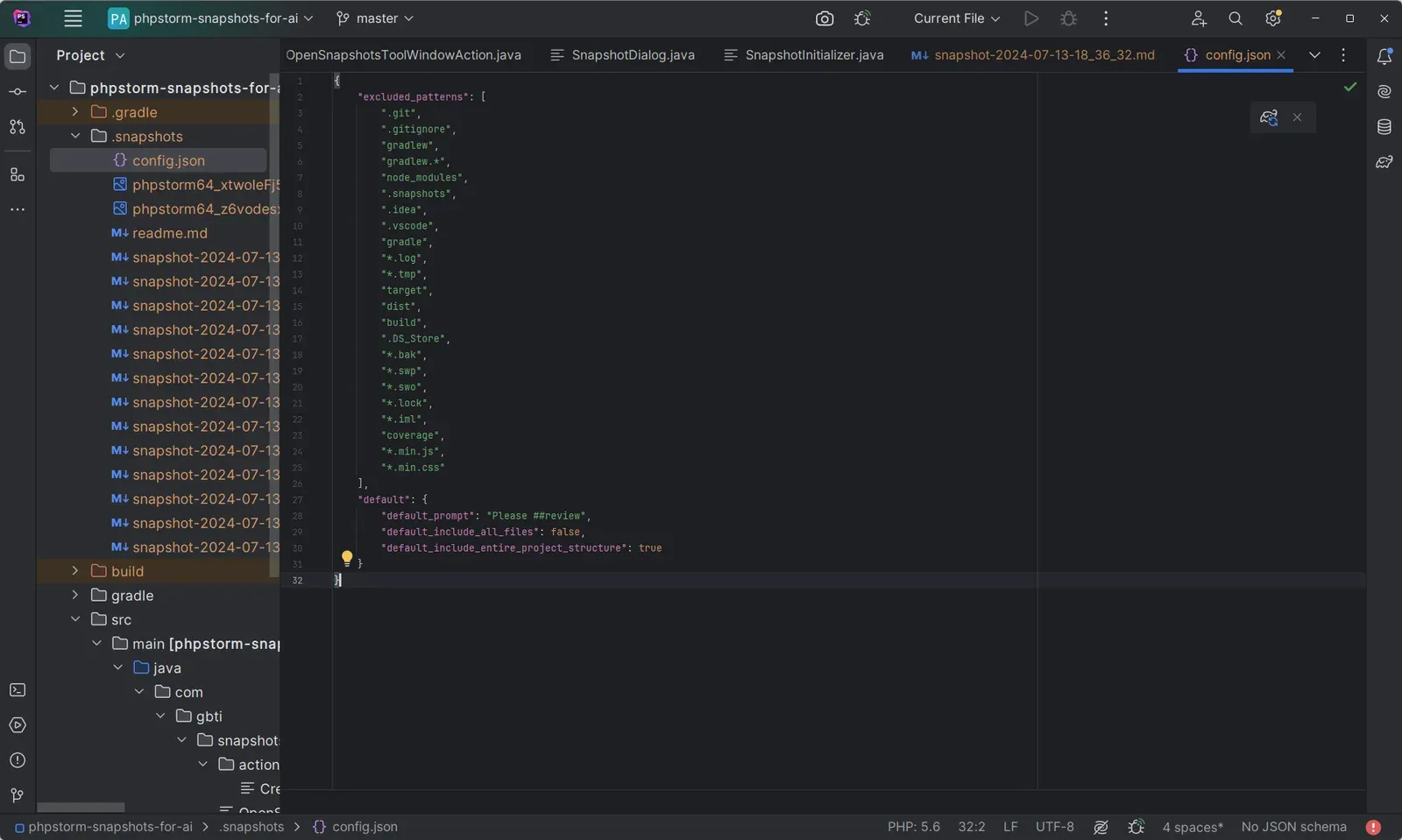Click the inspection green checkmark
The height and width of the screenshot is (840, 1402).
tap(1350, 87)
